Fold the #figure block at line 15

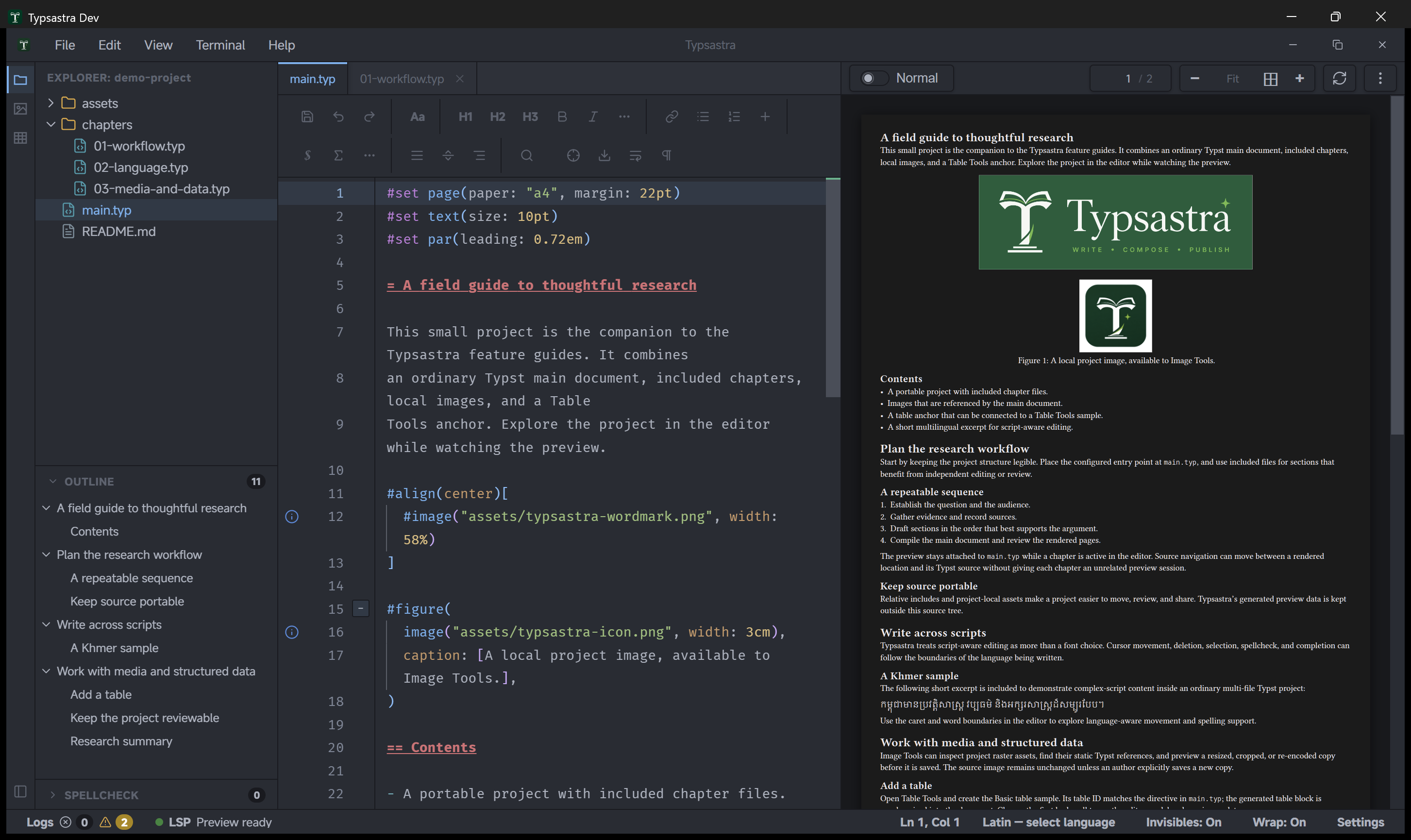(x=361, y=608)
